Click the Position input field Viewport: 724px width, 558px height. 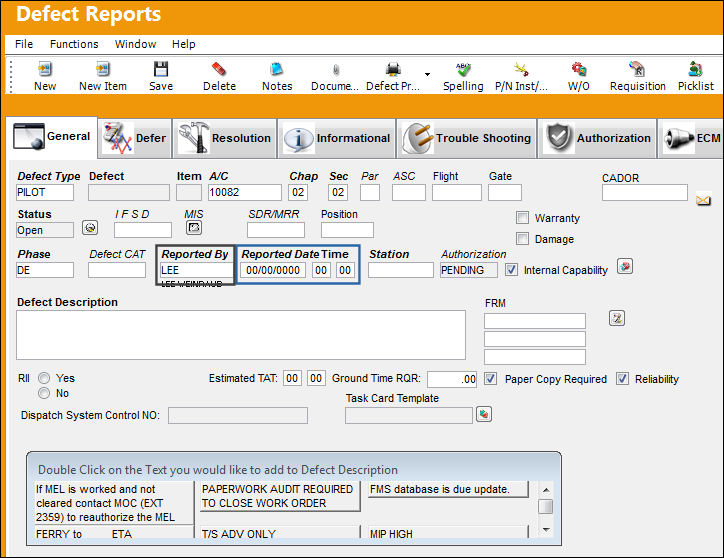(347, 230)
